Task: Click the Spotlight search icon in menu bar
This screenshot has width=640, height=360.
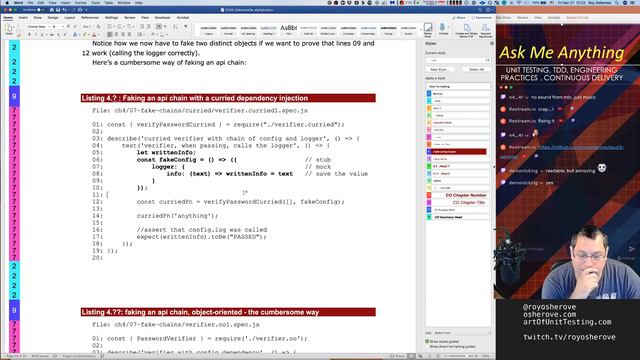Action: click(x=617, y=2)
